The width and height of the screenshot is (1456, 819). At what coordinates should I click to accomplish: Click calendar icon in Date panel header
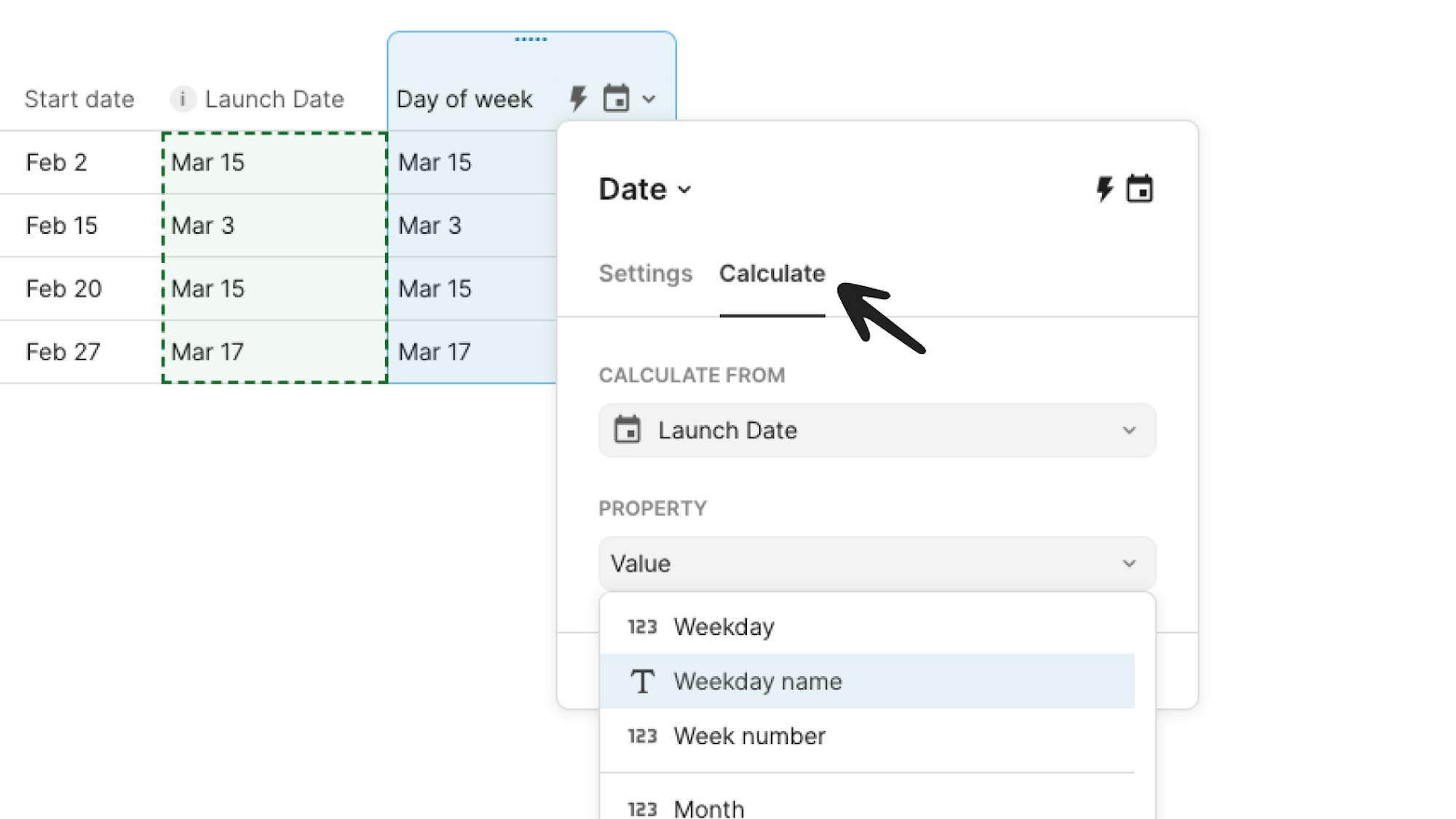point(1139,189)
